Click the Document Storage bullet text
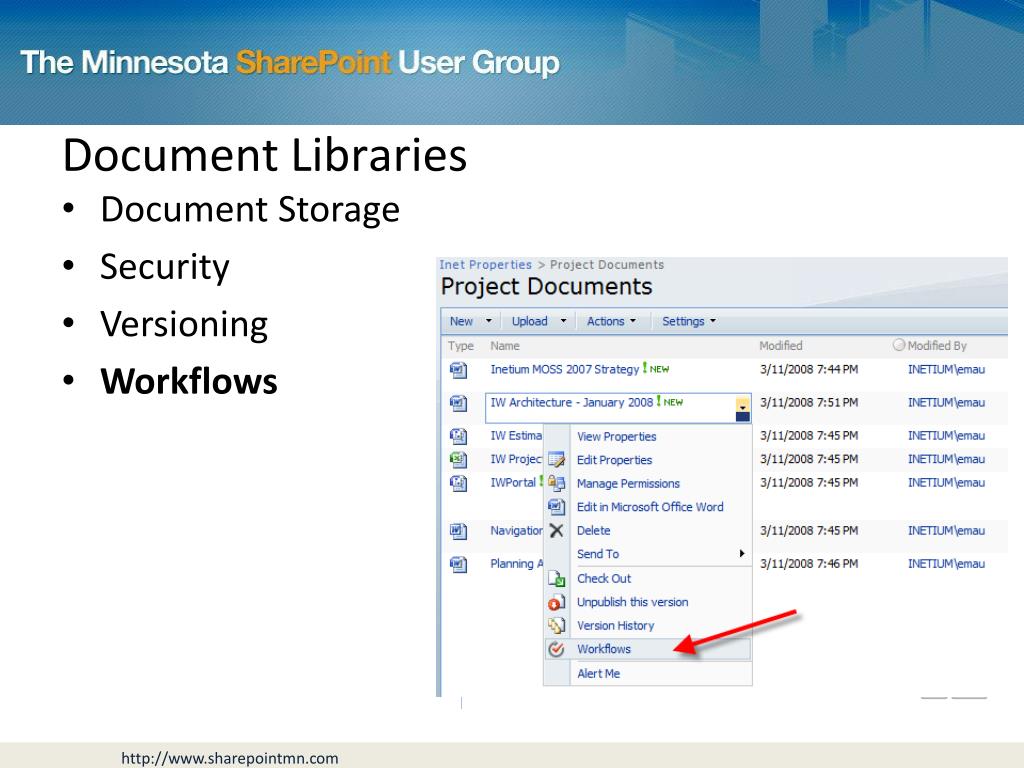 [250, 210]
